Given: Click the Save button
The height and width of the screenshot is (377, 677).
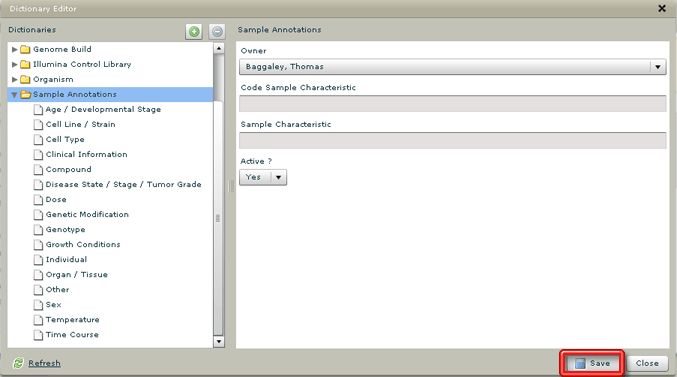Looking at the screenshot, I should 592,363.
